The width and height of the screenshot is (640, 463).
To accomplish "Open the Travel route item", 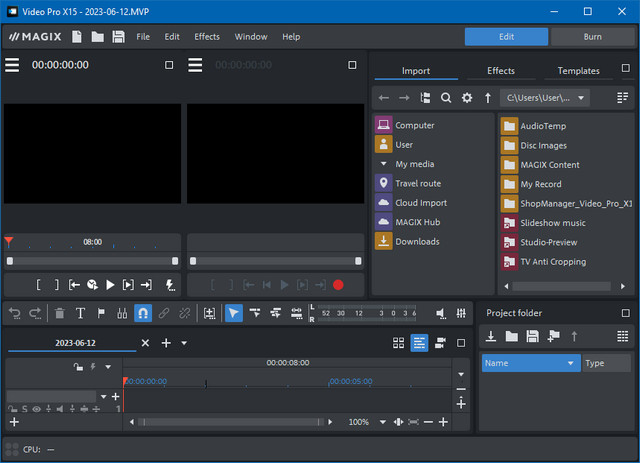I will [417, 183].
